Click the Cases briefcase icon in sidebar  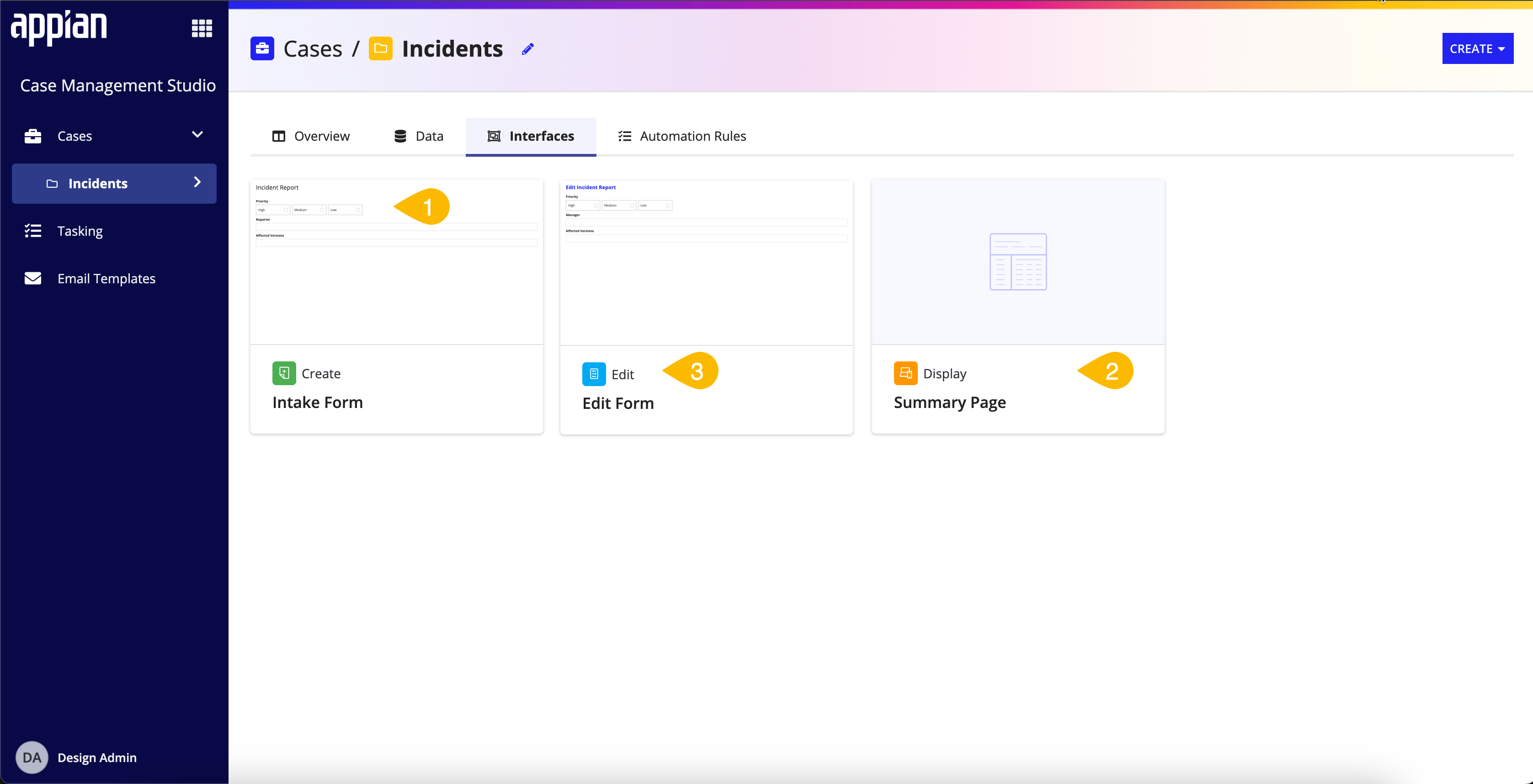(33, 136)
